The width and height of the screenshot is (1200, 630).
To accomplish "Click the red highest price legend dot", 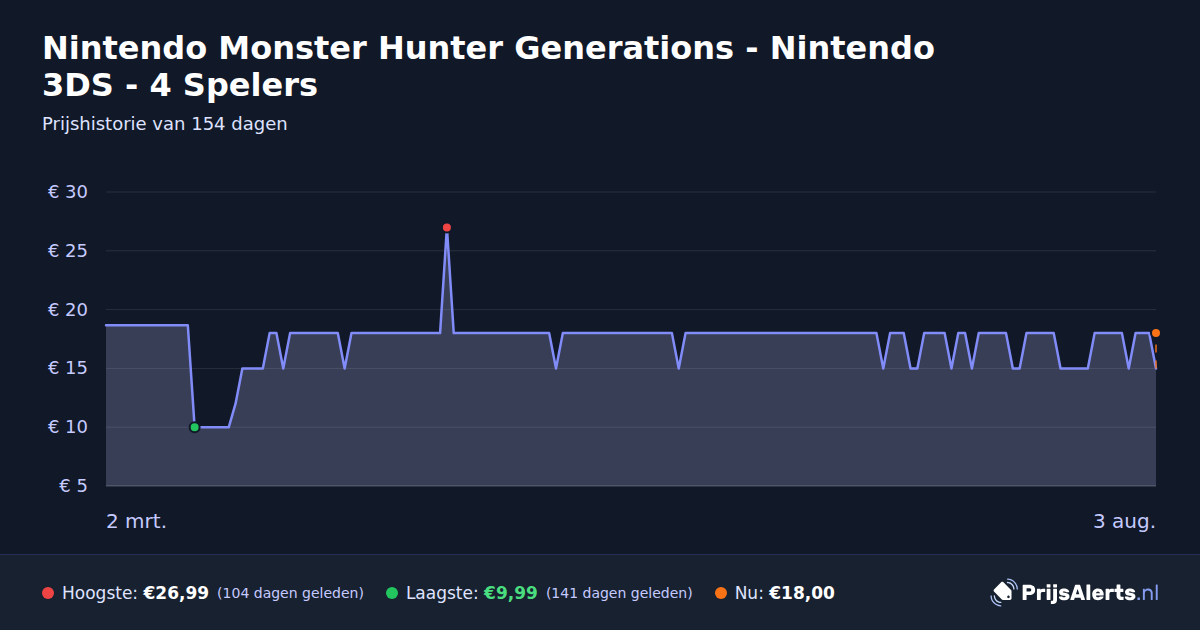I will click(48, 593).
